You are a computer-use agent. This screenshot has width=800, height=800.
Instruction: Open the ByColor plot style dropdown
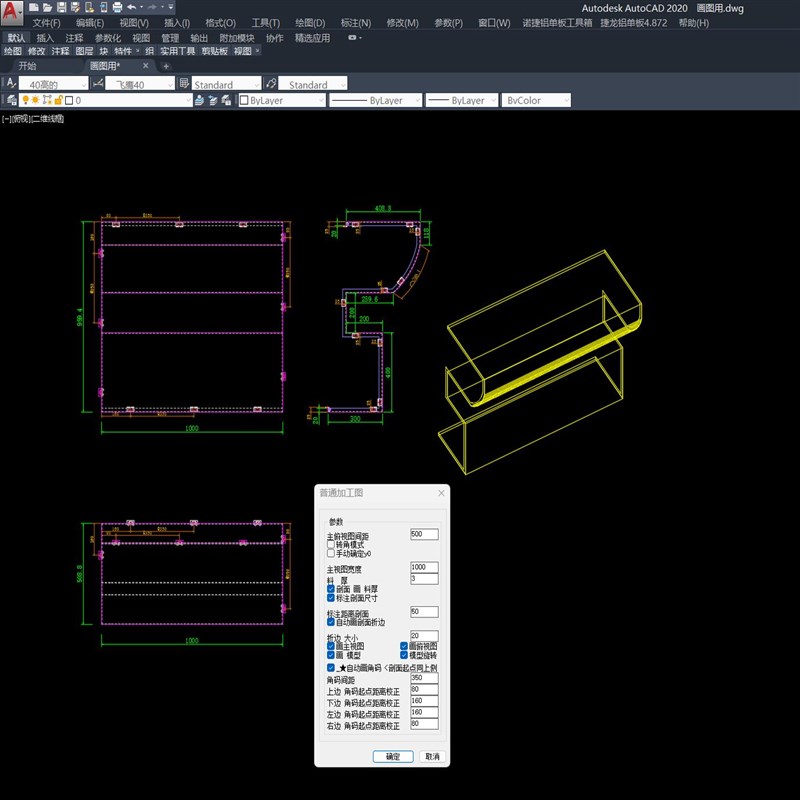(566, 101)
